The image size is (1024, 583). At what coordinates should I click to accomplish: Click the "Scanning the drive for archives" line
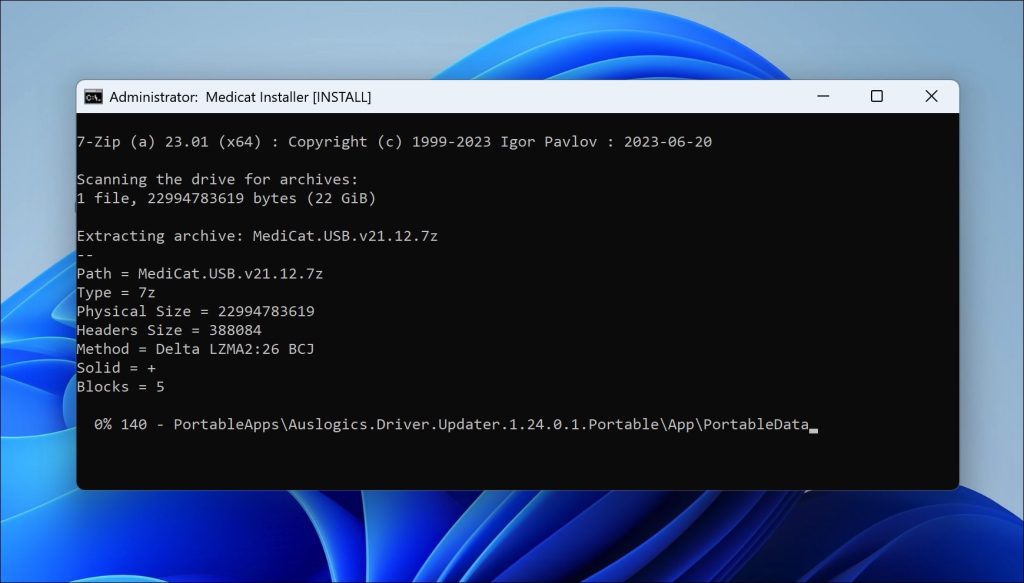[x=217, y=180]
